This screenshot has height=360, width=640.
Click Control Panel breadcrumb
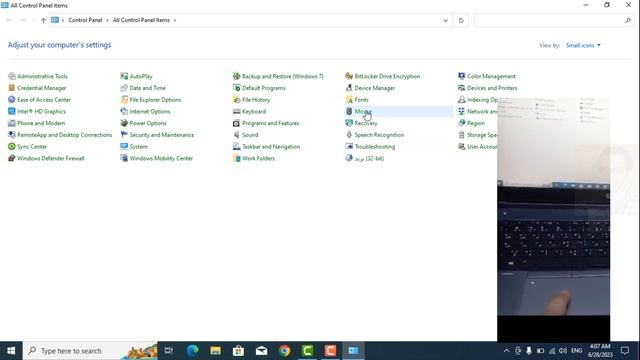(85, 20)
